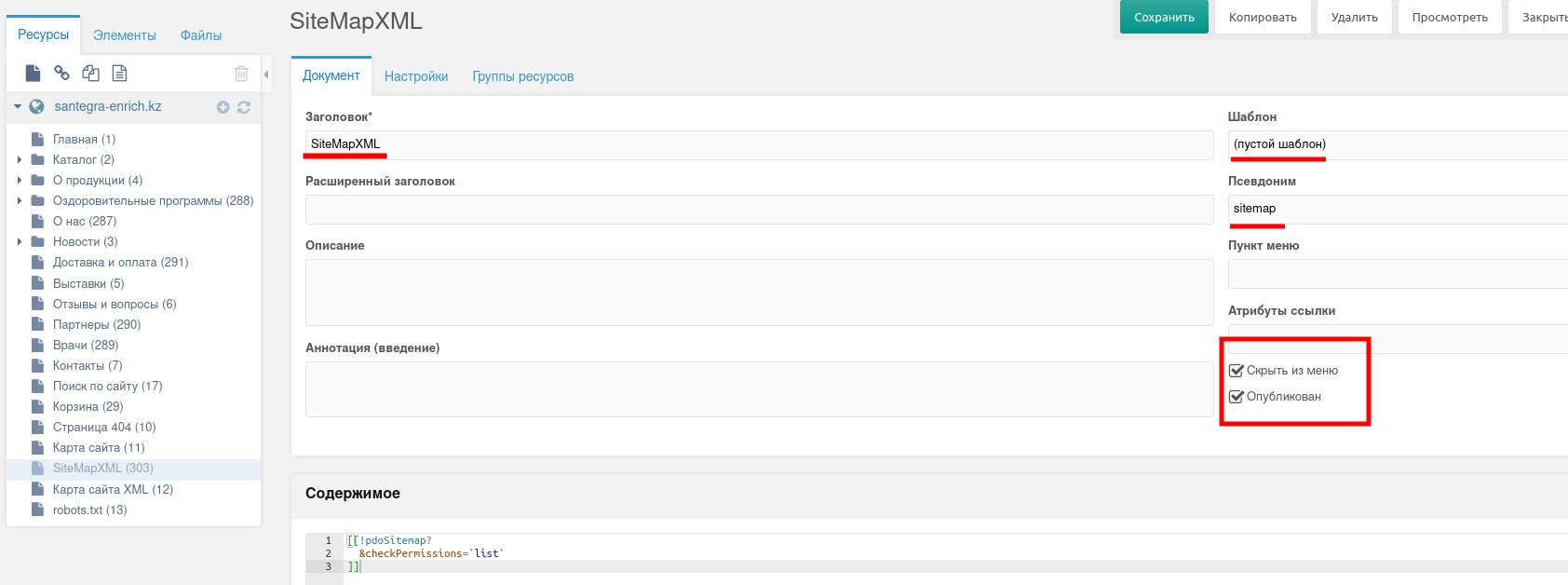This screenshot has height=585, width=1568.
Task: Toggle the Скрыть из меню checkbox
Action: pos(1237,371)
